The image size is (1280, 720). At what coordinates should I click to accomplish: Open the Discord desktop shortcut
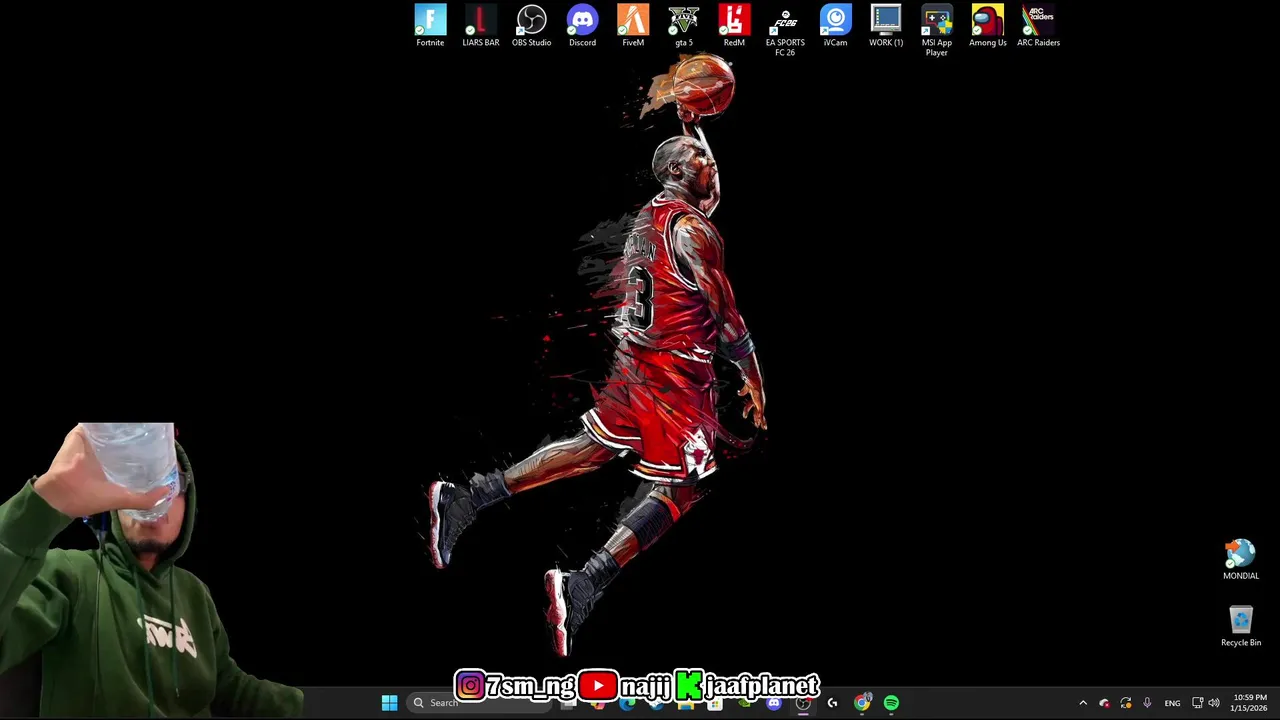pyautogui.click(x=582, y=26)
